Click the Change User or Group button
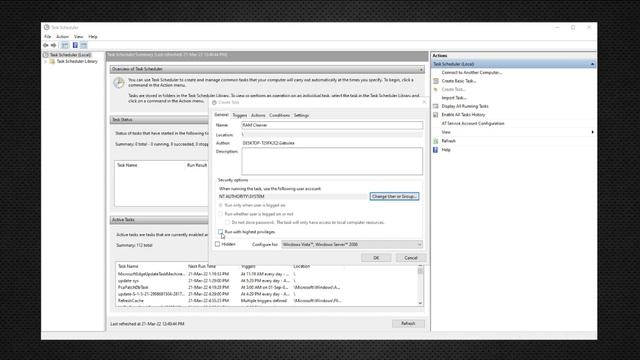The width and height of the screenshot is (640, 360). pyautogui.click(x=394, y=196)
